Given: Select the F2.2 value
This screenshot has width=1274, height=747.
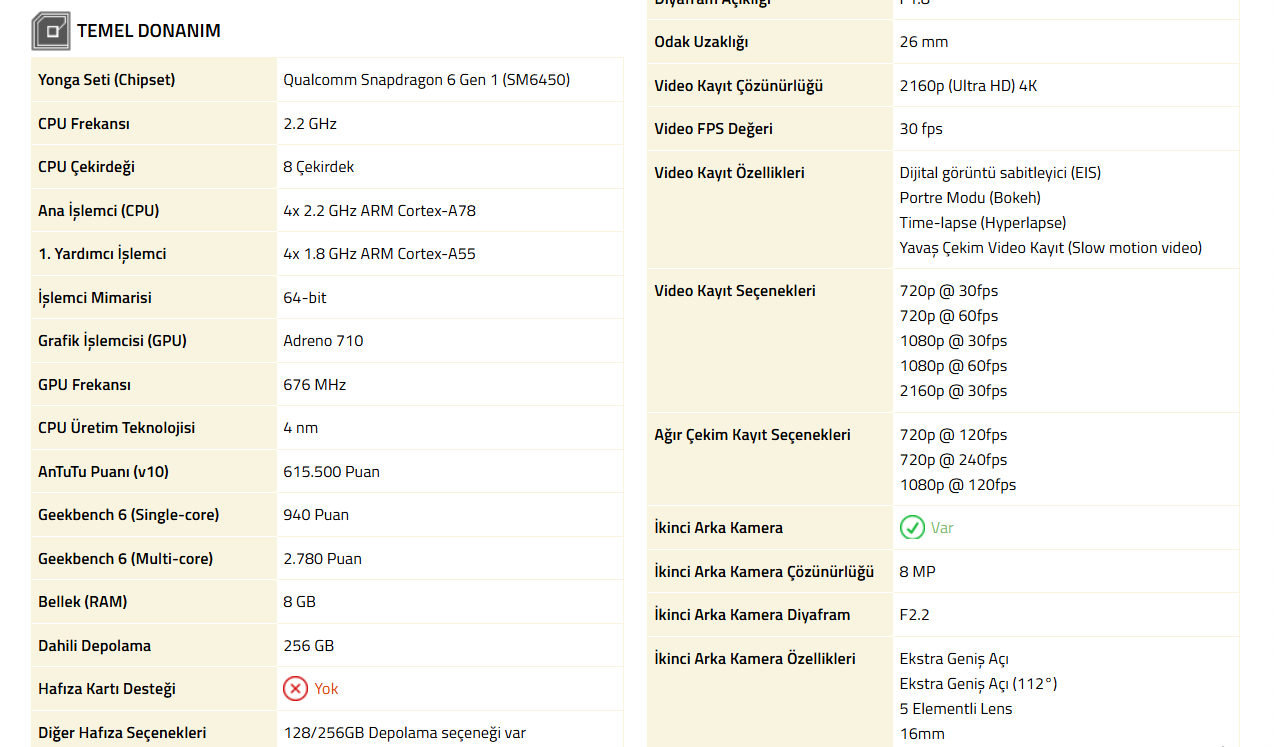Looking at the screenshot, I should pos(914,615).
